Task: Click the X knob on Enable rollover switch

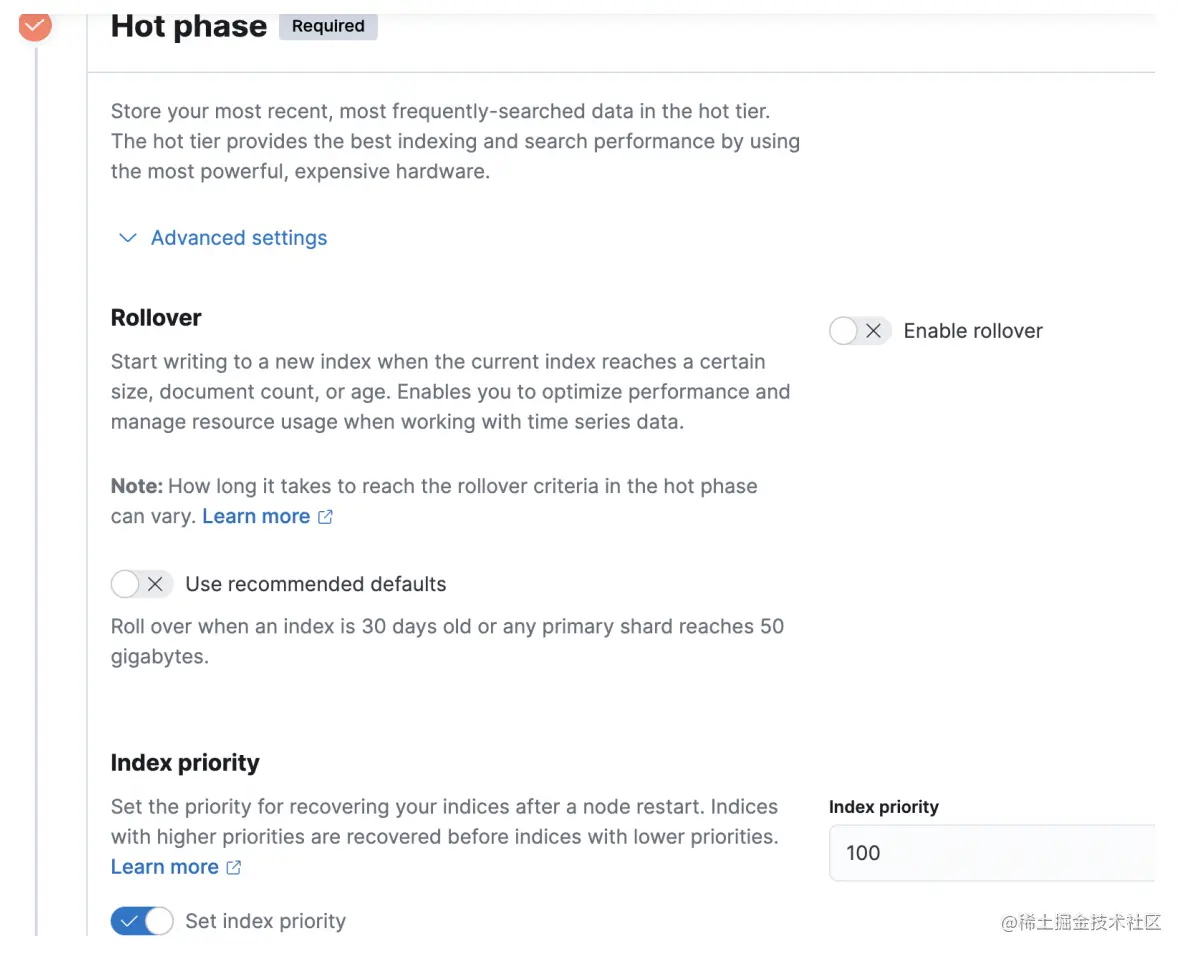Action: 873,331
